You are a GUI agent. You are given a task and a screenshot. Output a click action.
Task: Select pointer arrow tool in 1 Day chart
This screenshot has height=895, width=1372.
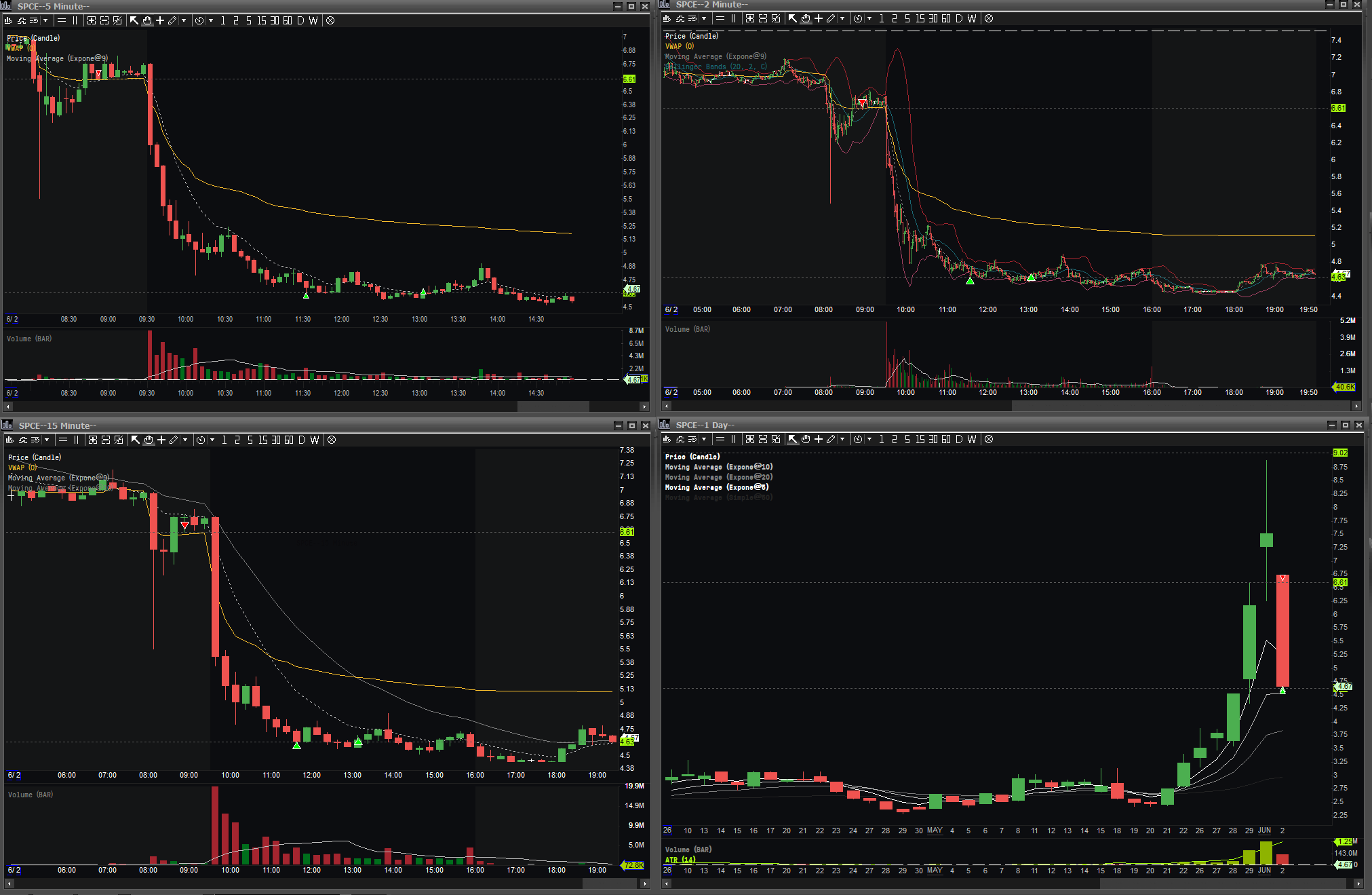point(792,439)
